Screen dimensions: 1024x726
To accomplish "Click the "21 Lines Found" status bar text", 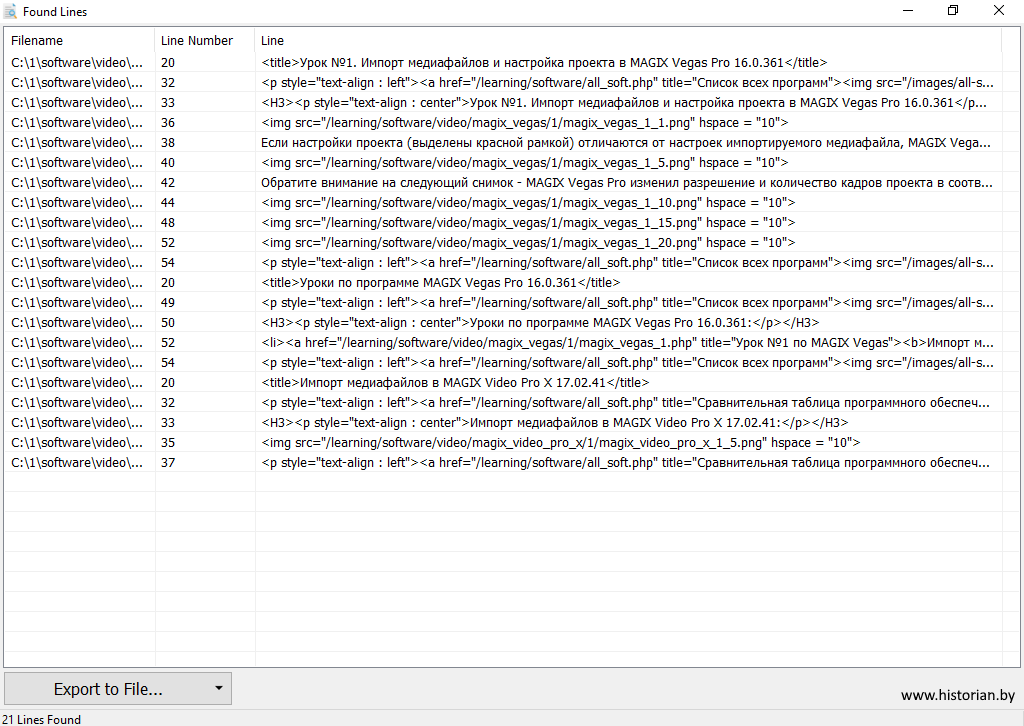I will (x=41, y=719).
